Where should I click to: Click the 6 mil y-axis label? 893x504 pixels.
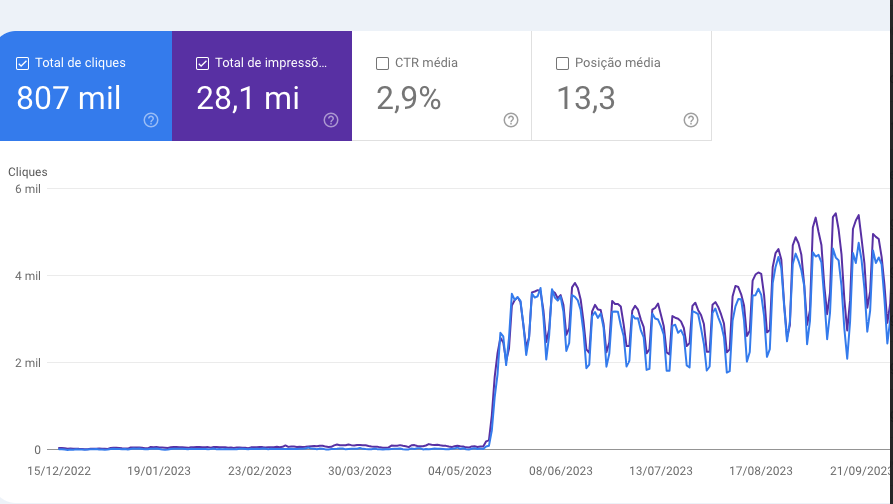pyautogui.click(x=26, y=189)
